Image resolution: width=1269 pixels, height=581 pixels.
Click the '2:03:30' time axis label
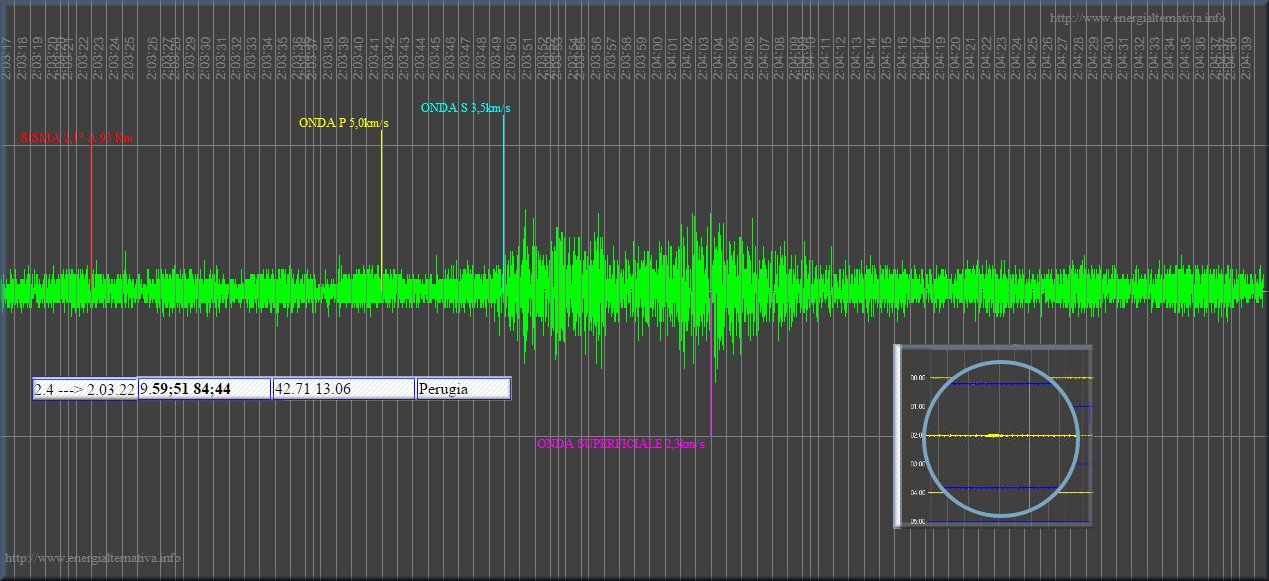206,57
